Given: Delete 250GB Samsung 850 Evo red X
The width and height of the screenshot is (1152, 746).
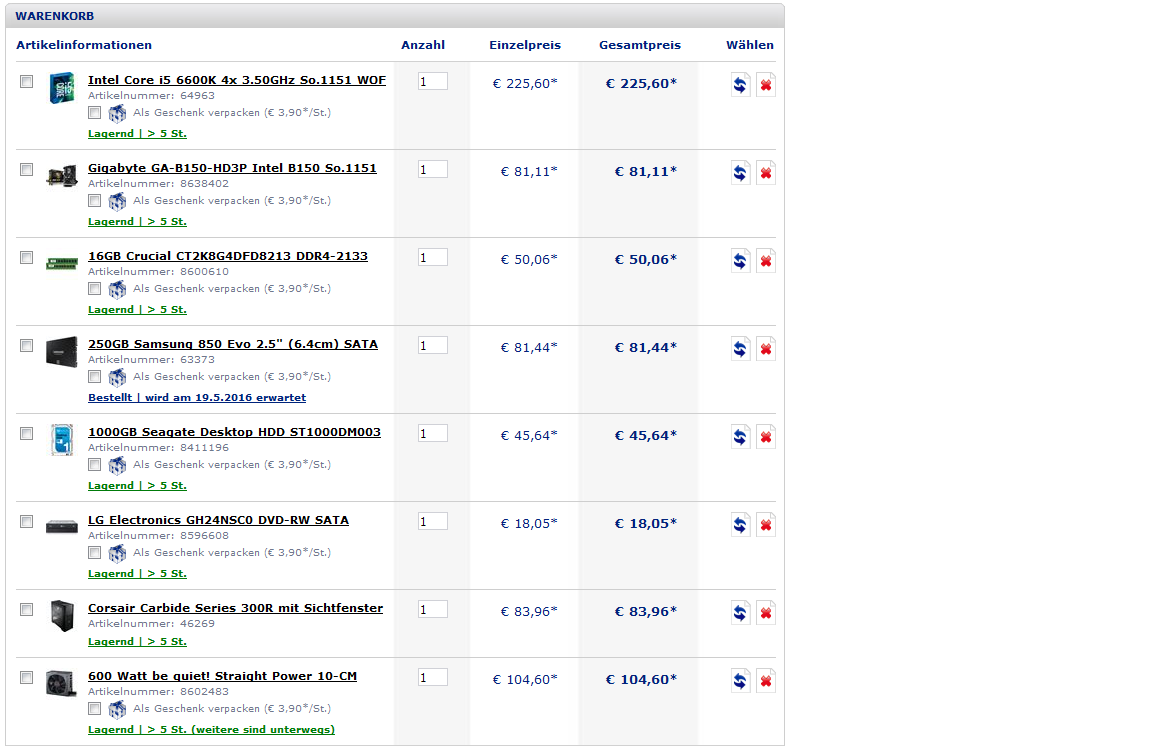Looking at the screenshot, I should point(766,348).
